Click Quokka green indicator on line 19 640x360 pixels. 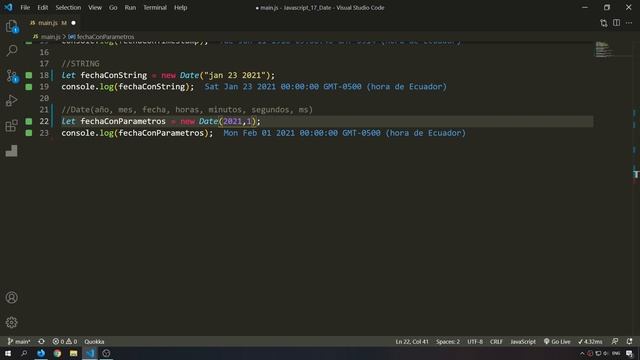pyautogui.click(x=29, y=87)
